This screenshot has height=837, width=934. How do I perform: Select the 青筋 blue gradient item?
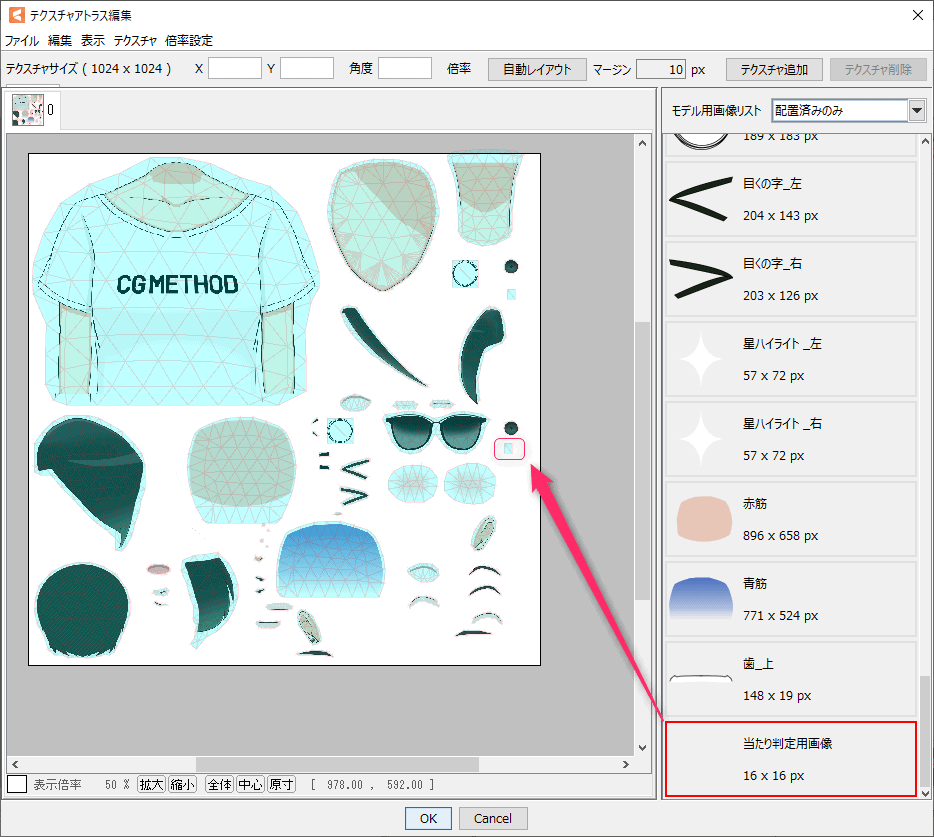[790, 599]
